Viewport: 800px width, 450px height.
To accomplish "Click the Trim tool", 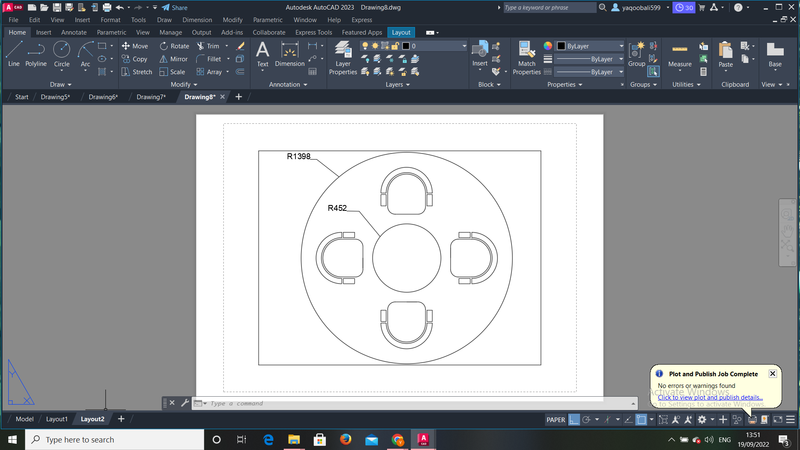I will coord(208,46).
